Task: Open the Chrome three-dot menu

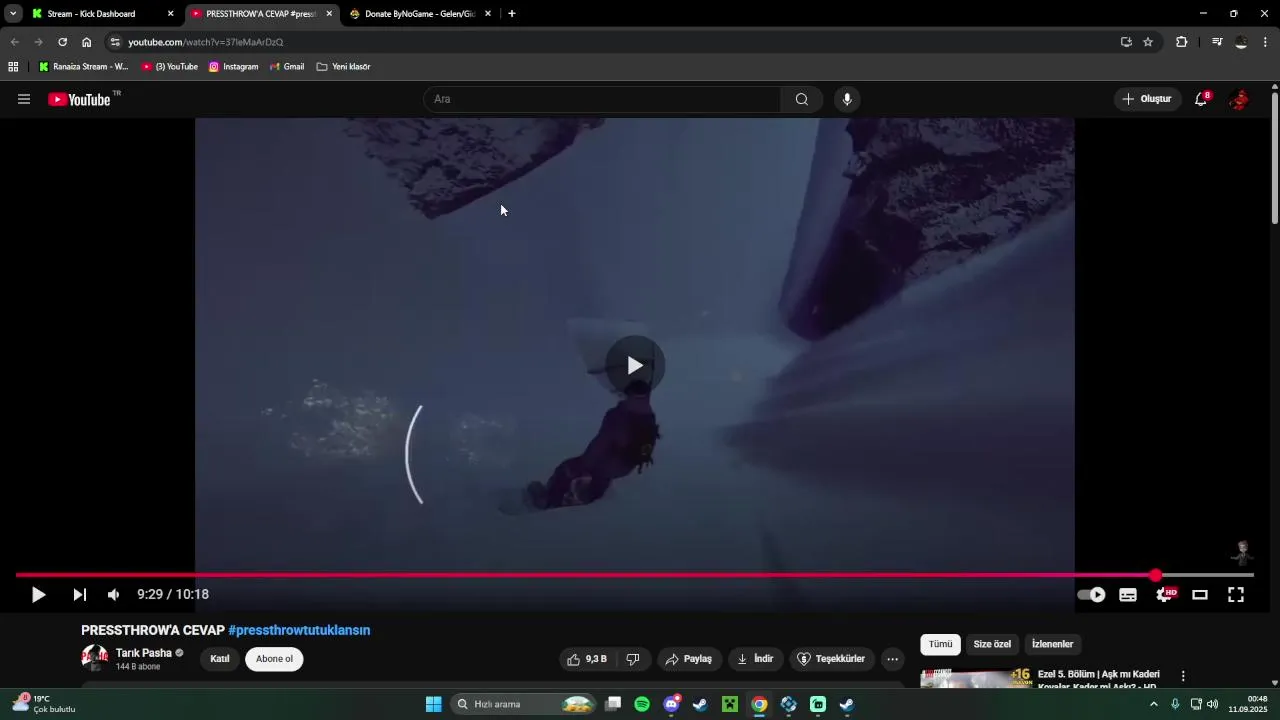Action: coord(1265,42)
